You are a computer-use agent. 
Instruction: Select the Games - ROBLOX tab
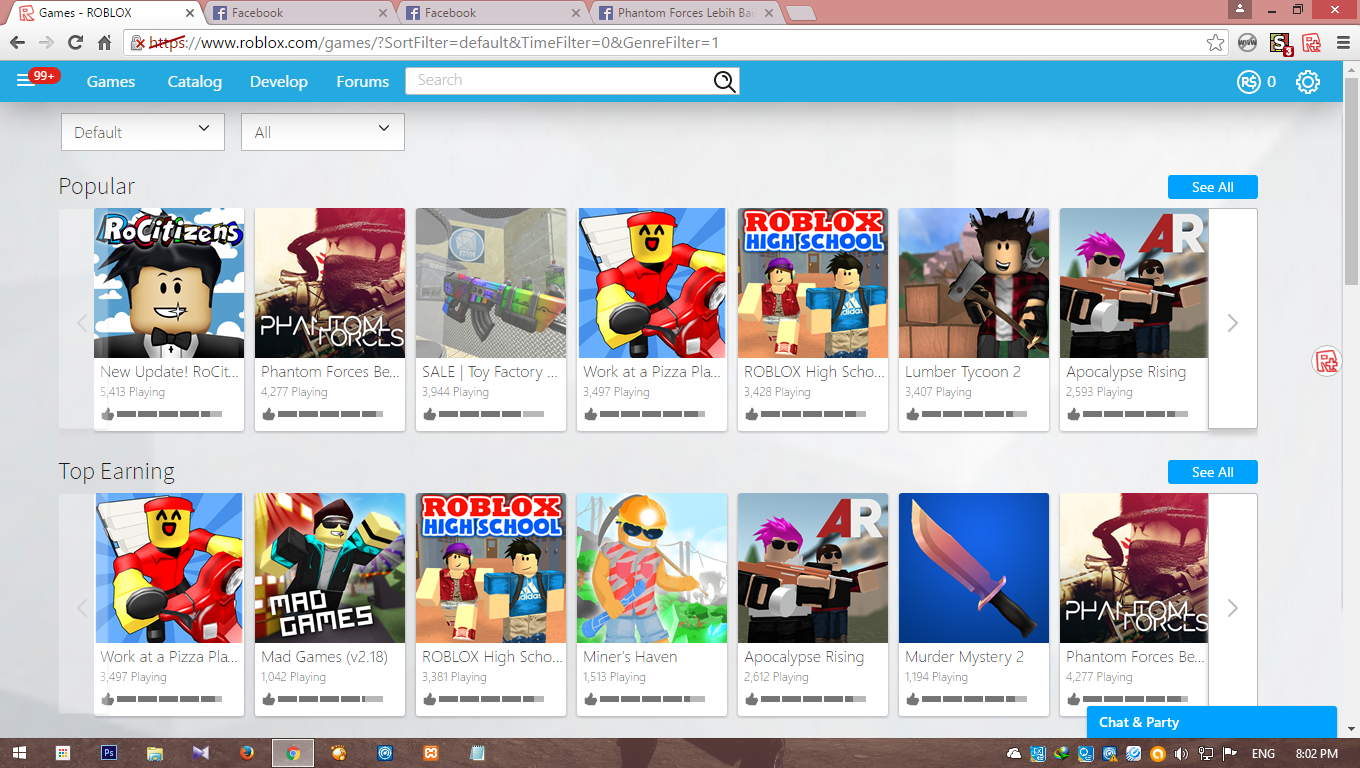pos(105,13)
